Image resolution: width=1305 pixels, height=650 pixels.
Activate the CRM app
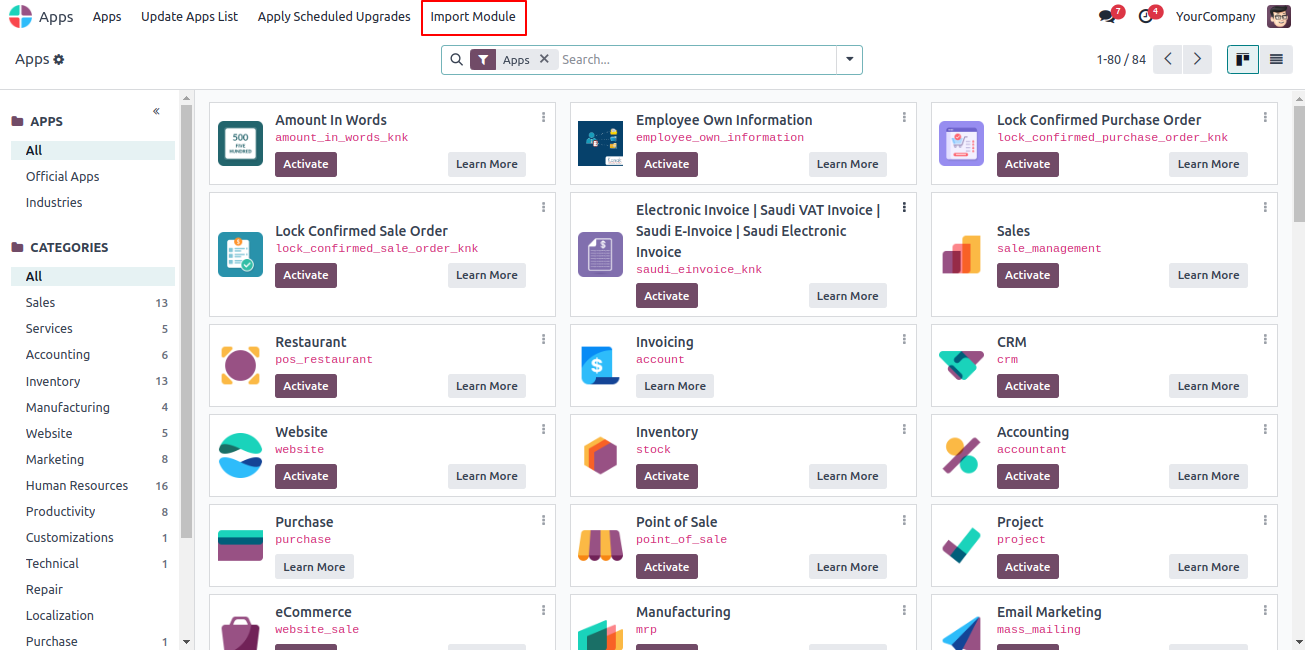[x=1028, y=386]
